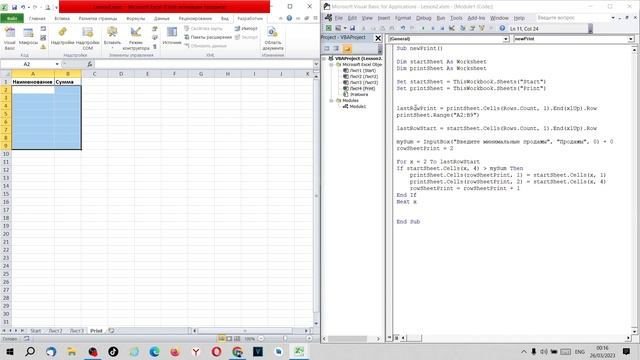Click View Object icon in Project panel
640x360 pixels.
pos(336,49)
